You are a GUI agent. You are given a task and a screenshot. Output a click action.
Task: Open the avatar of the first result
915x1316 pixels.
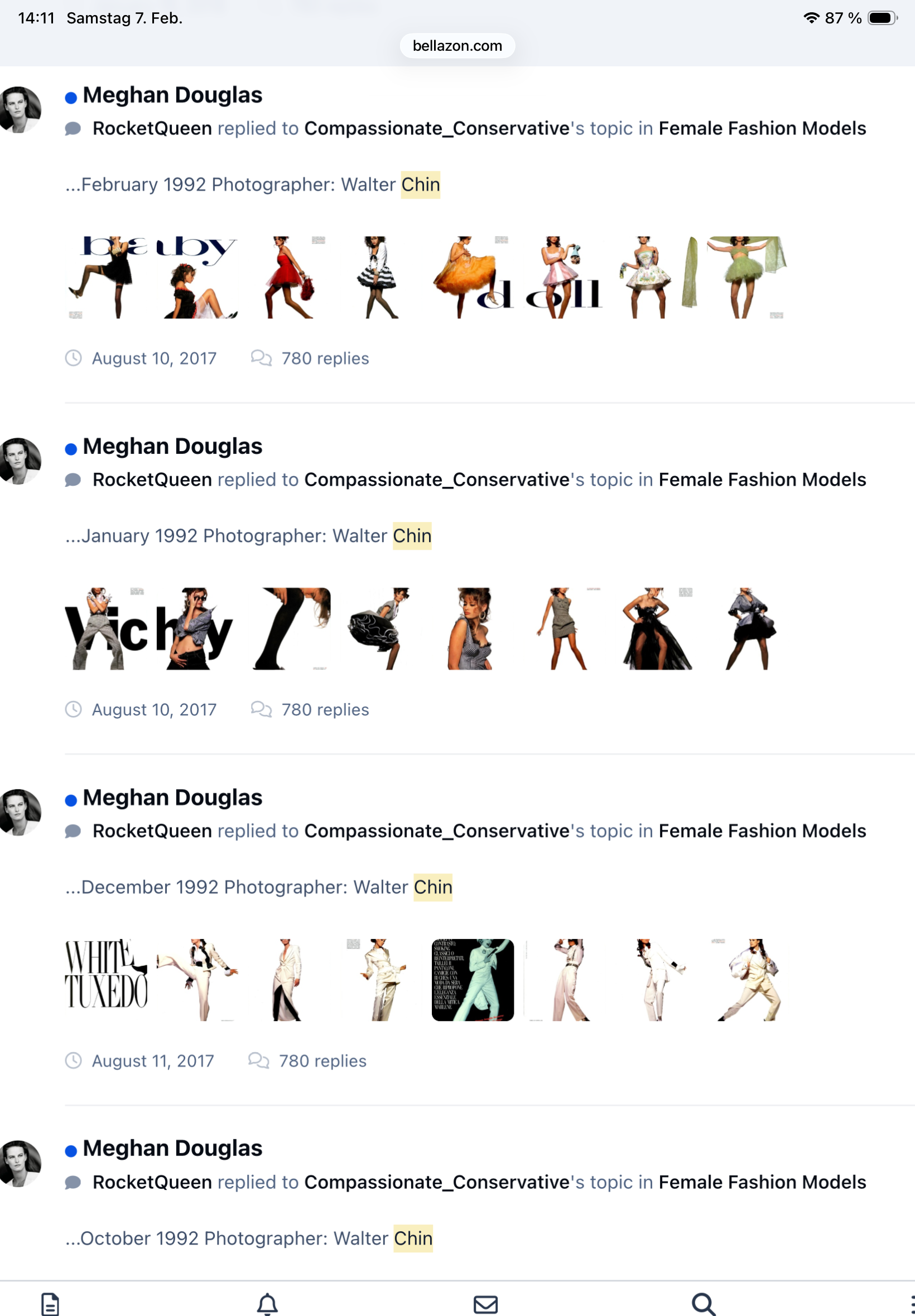20,110
